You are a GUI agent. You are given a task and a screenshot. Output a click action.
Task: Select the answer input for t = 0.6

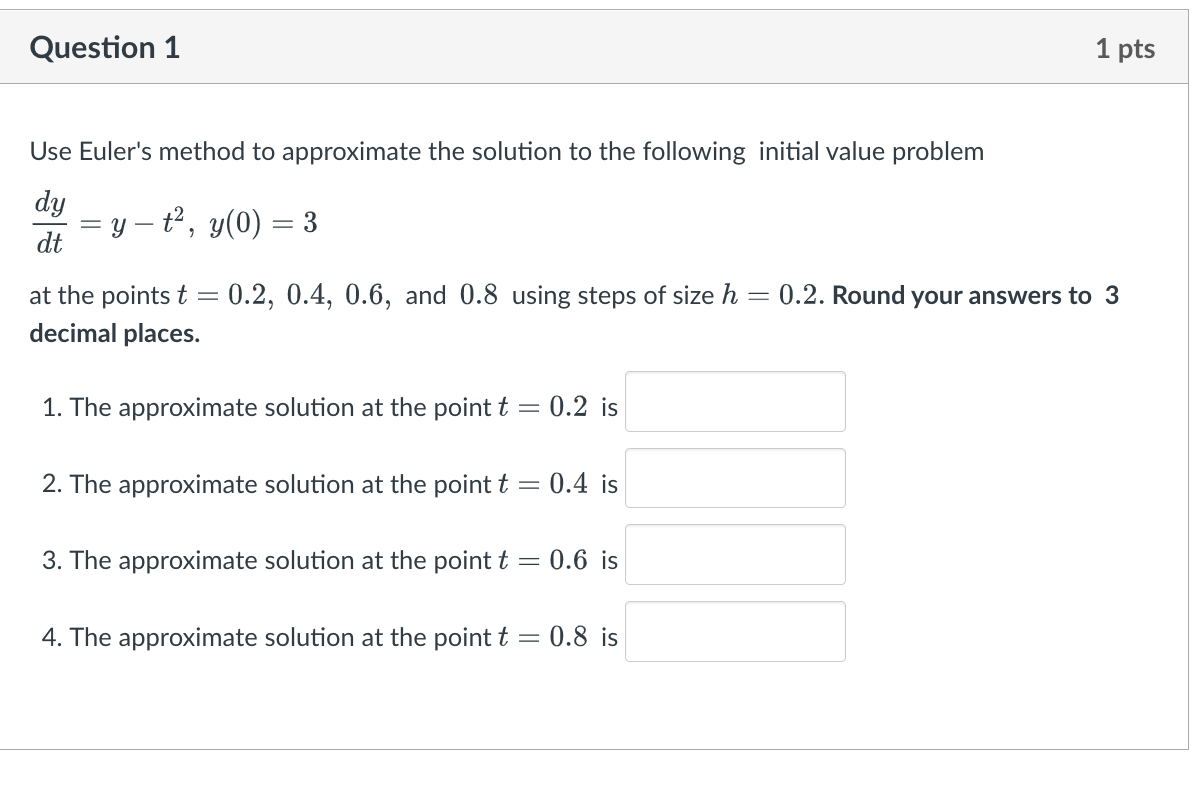735,554
